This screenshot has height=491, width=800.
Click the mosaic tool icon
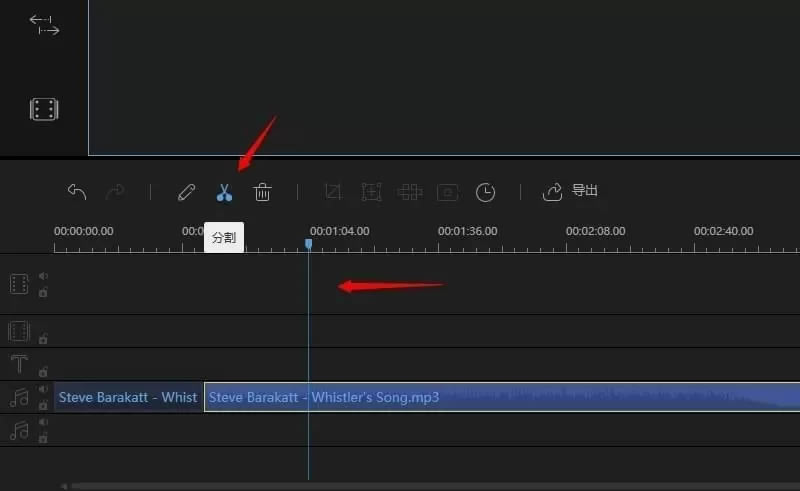(409, 191)
